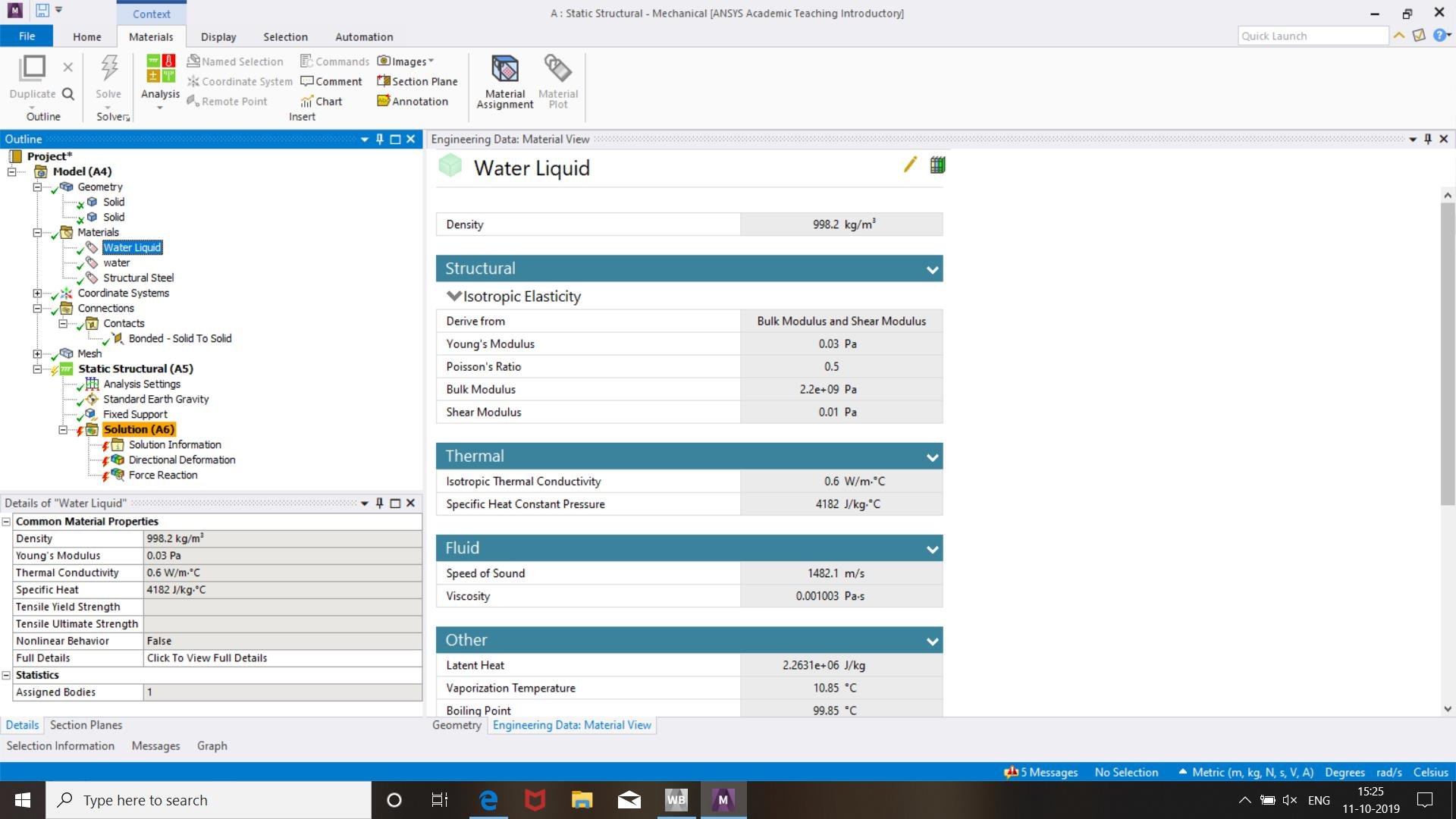Screen dimensions: 1456x819
Task: Click To View Full Details link
Action: 207,658
